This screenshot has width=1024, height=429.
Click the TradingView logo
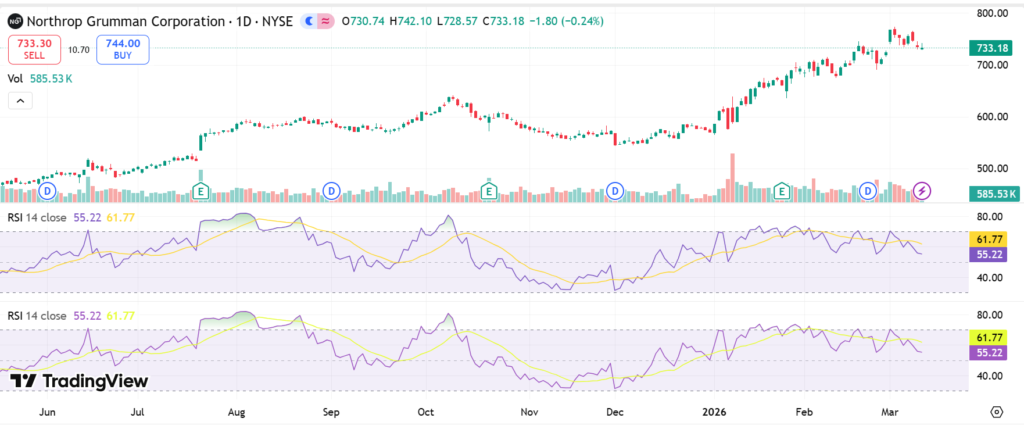tap(79, 381)
